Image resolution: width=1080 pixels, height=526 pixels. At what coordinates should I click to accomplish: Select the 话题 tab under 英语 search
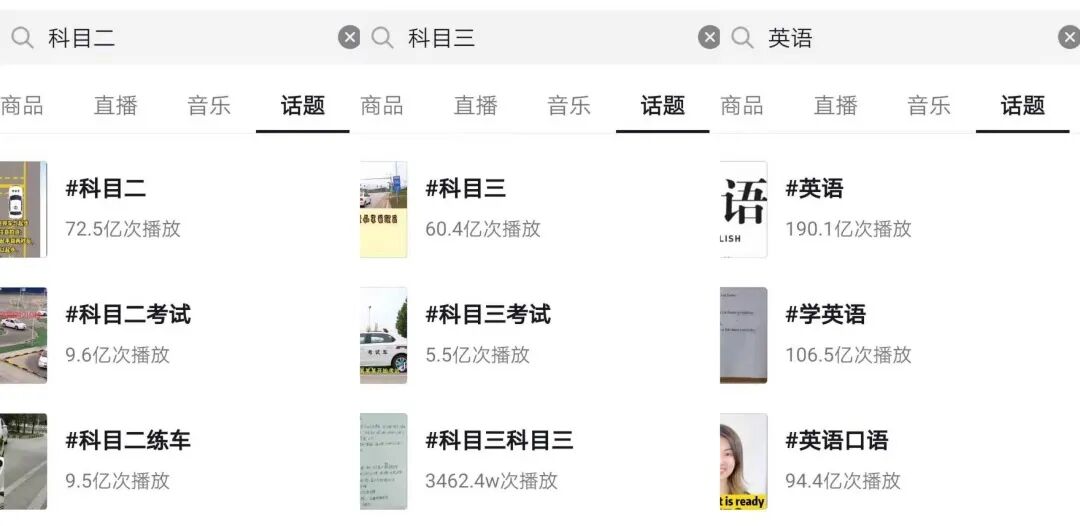tap(1023, 105)
